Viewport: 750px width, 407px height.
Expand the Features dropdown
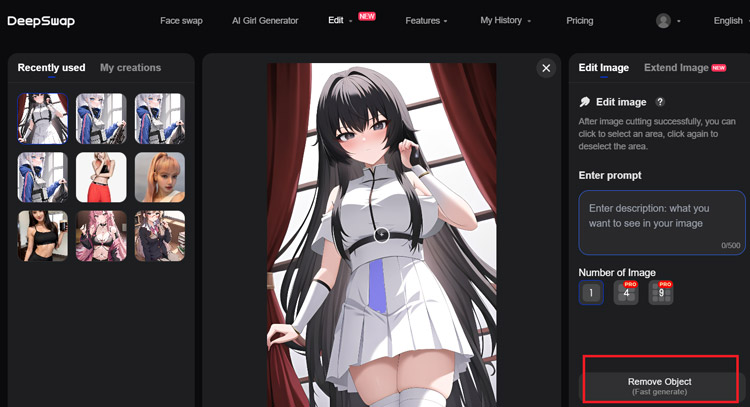(426, 21)
